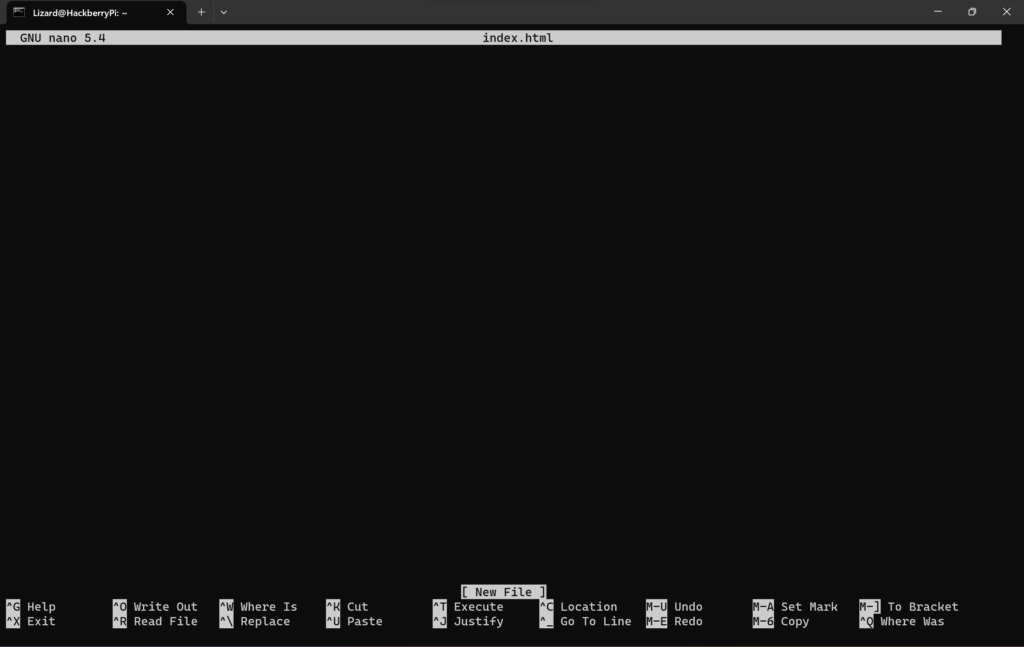Click the ^G Help shortcut

(x=31, y=607)
